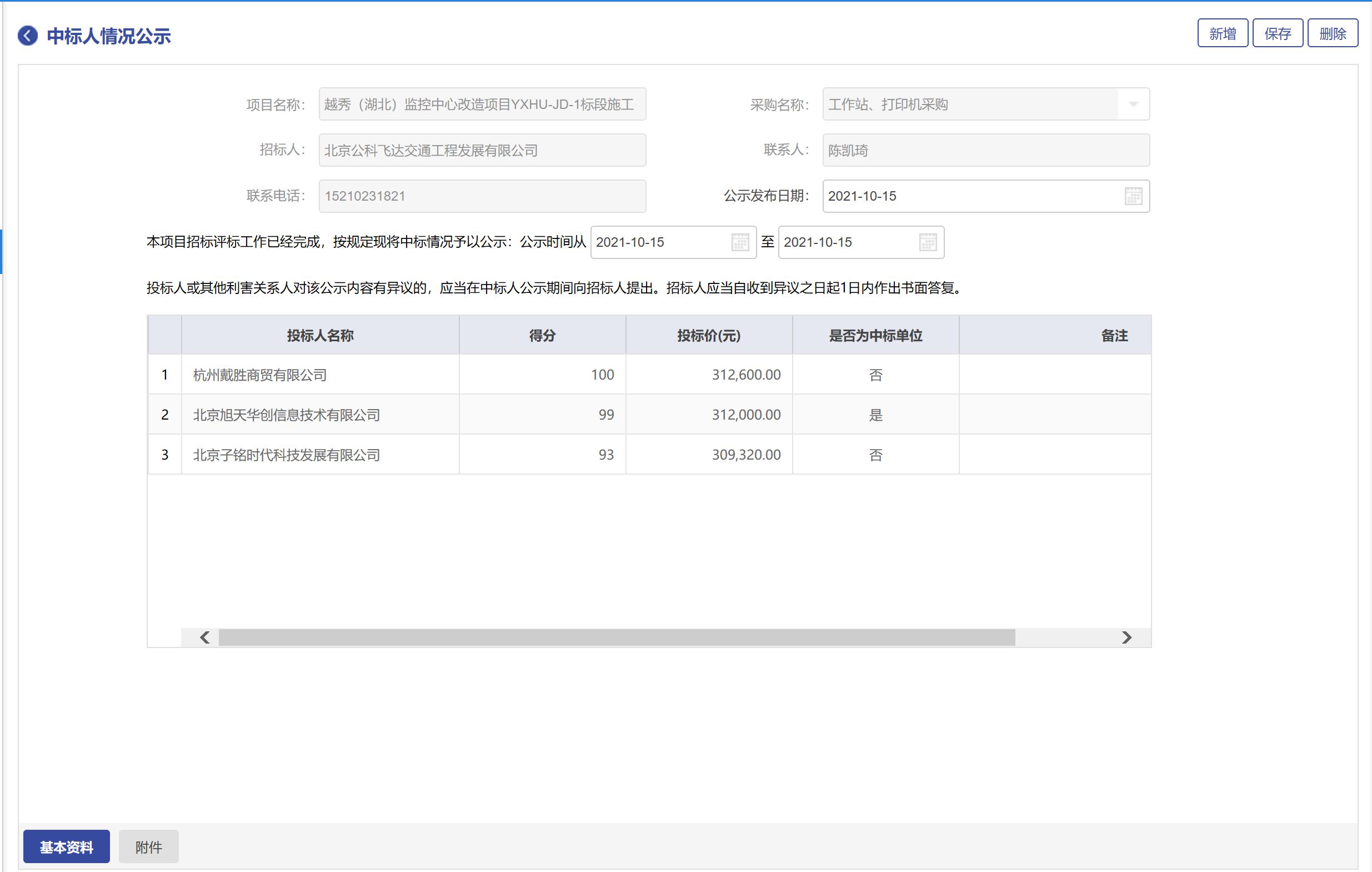This screenshot has width=1372, height=872.
Task: Click left arrow of table horizontal scrollbar
Action: pos(205,637)
